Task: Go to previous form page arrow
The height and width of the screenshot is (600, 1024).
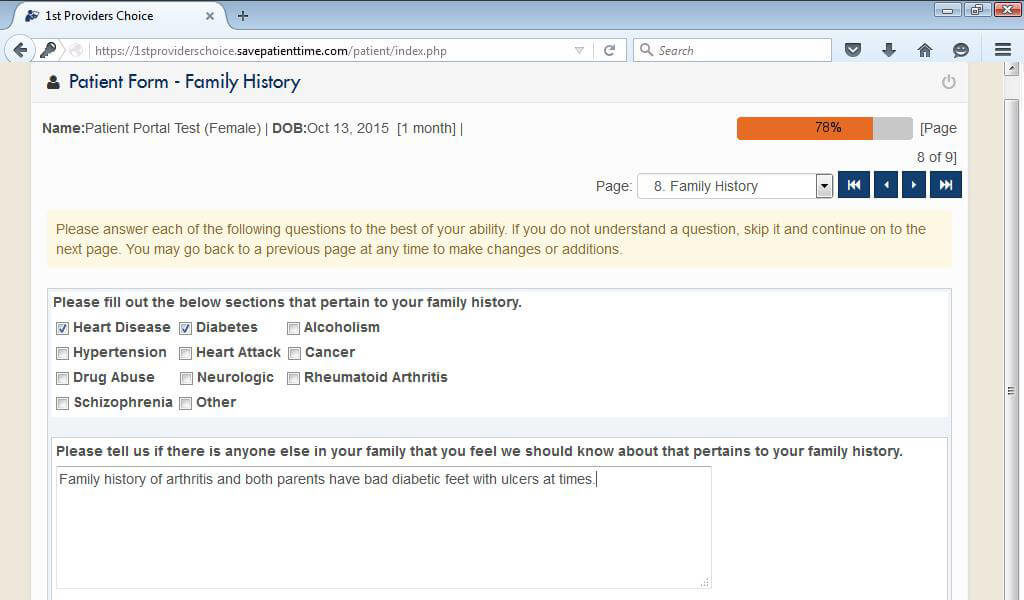Action: [886, 185]
